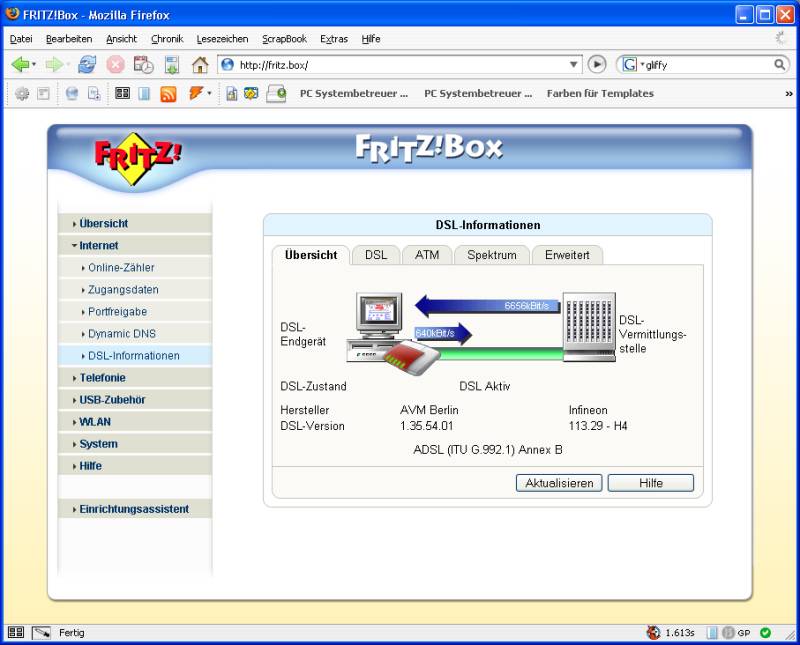800x645 pixels.
Task: Click the four-pane icon in the status bar
Action: 16,632
